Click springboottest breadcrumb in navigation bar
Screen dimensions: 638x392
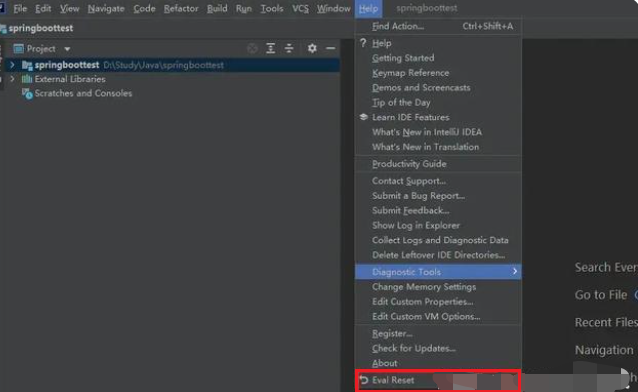pos(41,28)
